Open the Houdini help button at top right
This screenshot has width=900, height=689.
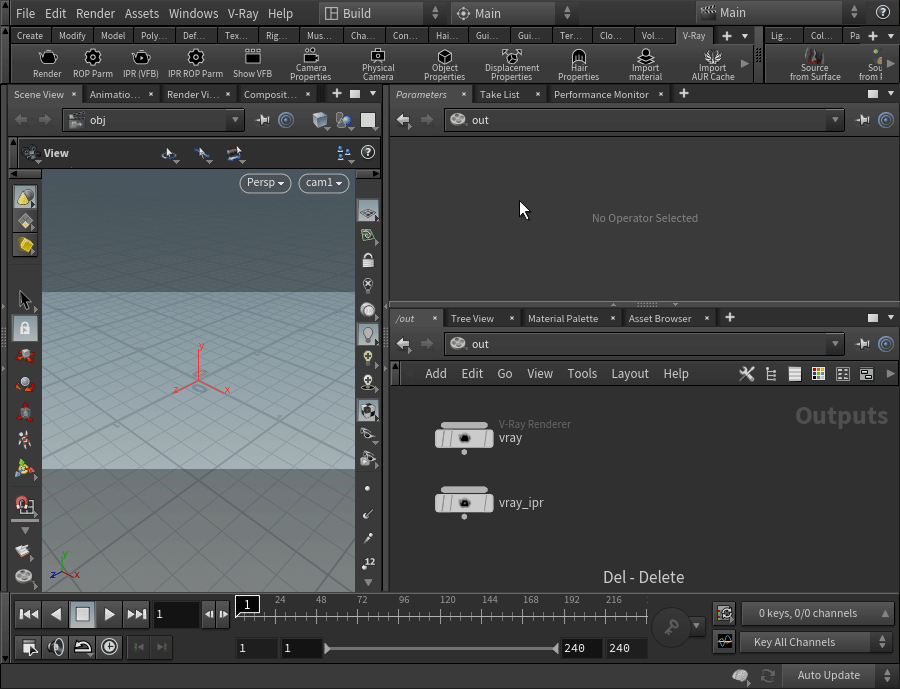click(883, 12)
